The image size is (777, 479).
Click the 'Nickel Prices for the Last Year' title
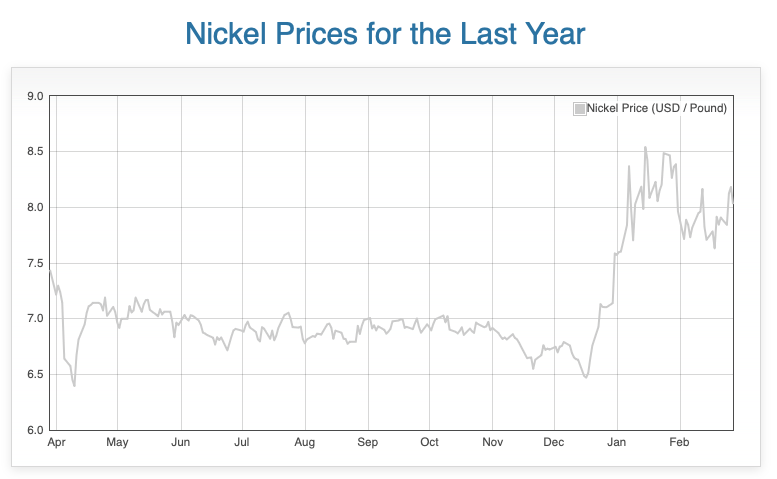(x=385, y=34)
